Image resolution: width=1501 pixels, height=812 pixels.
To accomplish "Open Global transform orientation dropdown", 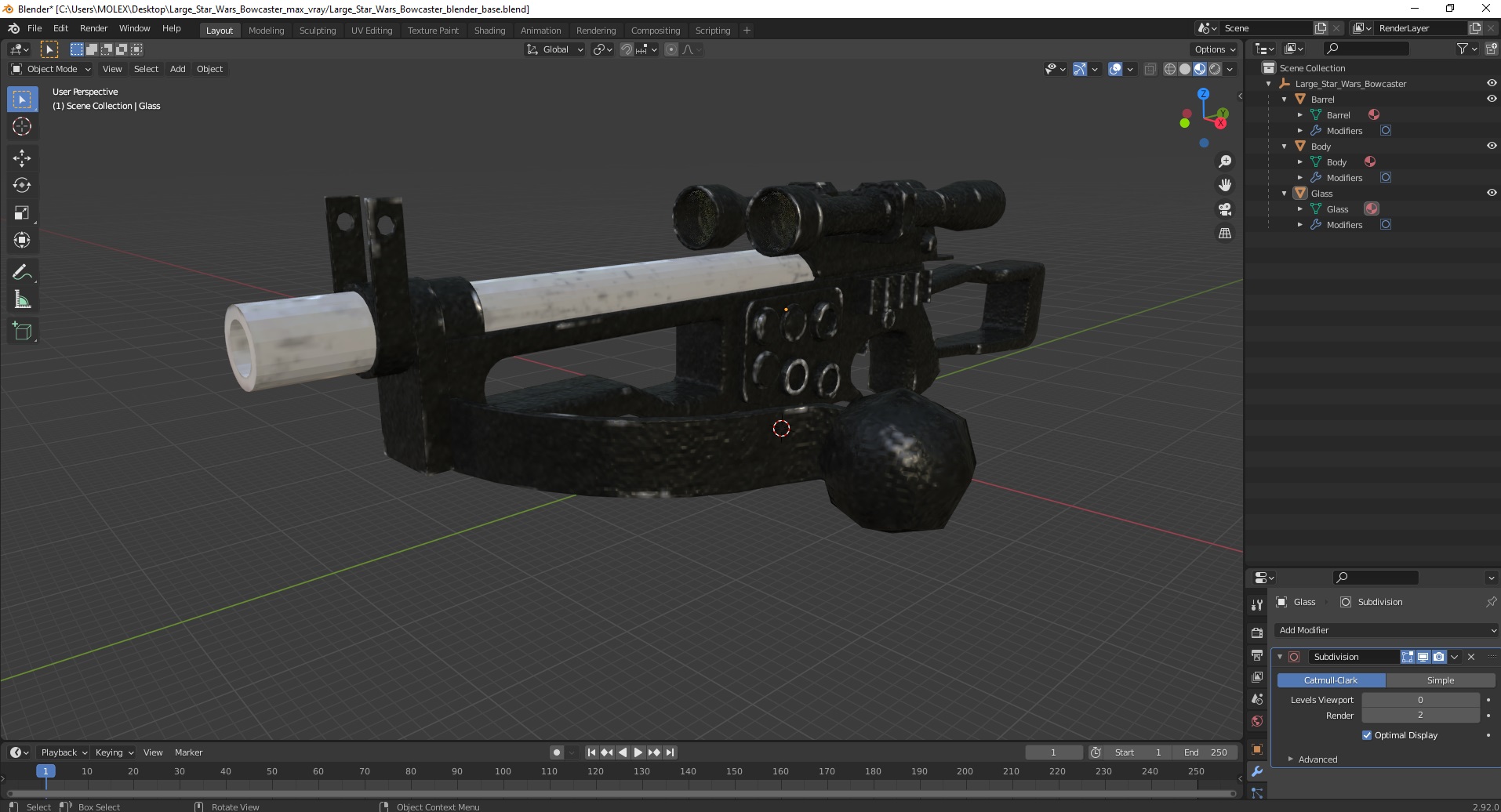I will coord(555,49).
